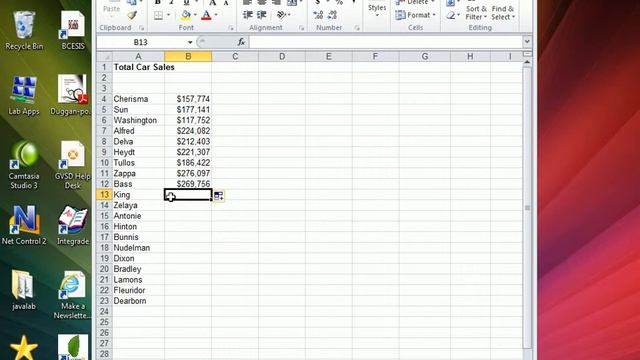Image resolution: width=640 pixels, height=360 pixels.
Task: Open the Fill Color dropdown arrow
Action: [x=195, y=16]
